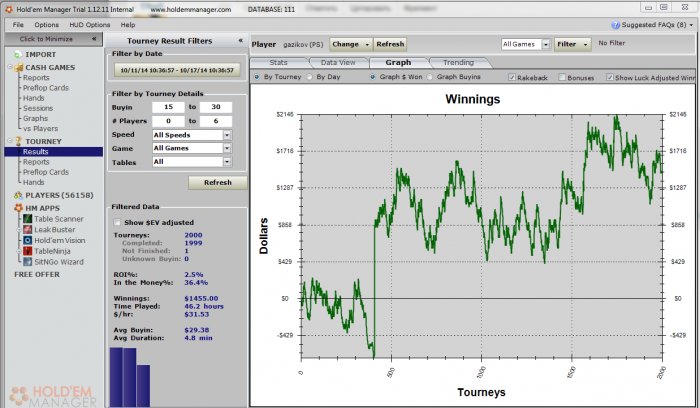Image resolution: width=700 pixels, height=408 pixels.
Task: Select Graph $ Won radio button
Action: click(x=372, y=77)
